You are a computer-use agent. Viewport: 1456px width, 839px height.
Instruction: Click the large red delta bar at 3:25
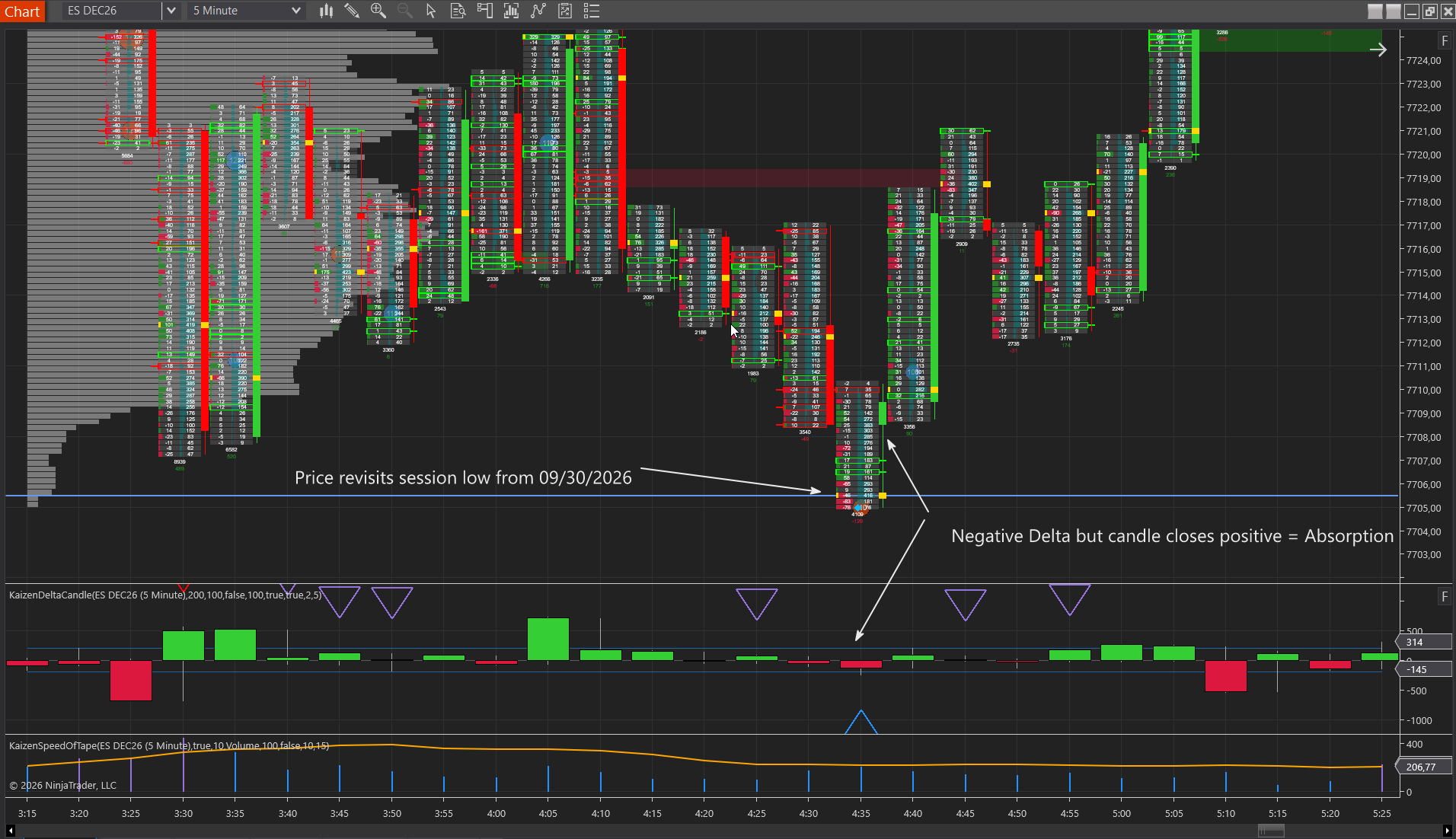pyautogui.click(x=131, y=680)
